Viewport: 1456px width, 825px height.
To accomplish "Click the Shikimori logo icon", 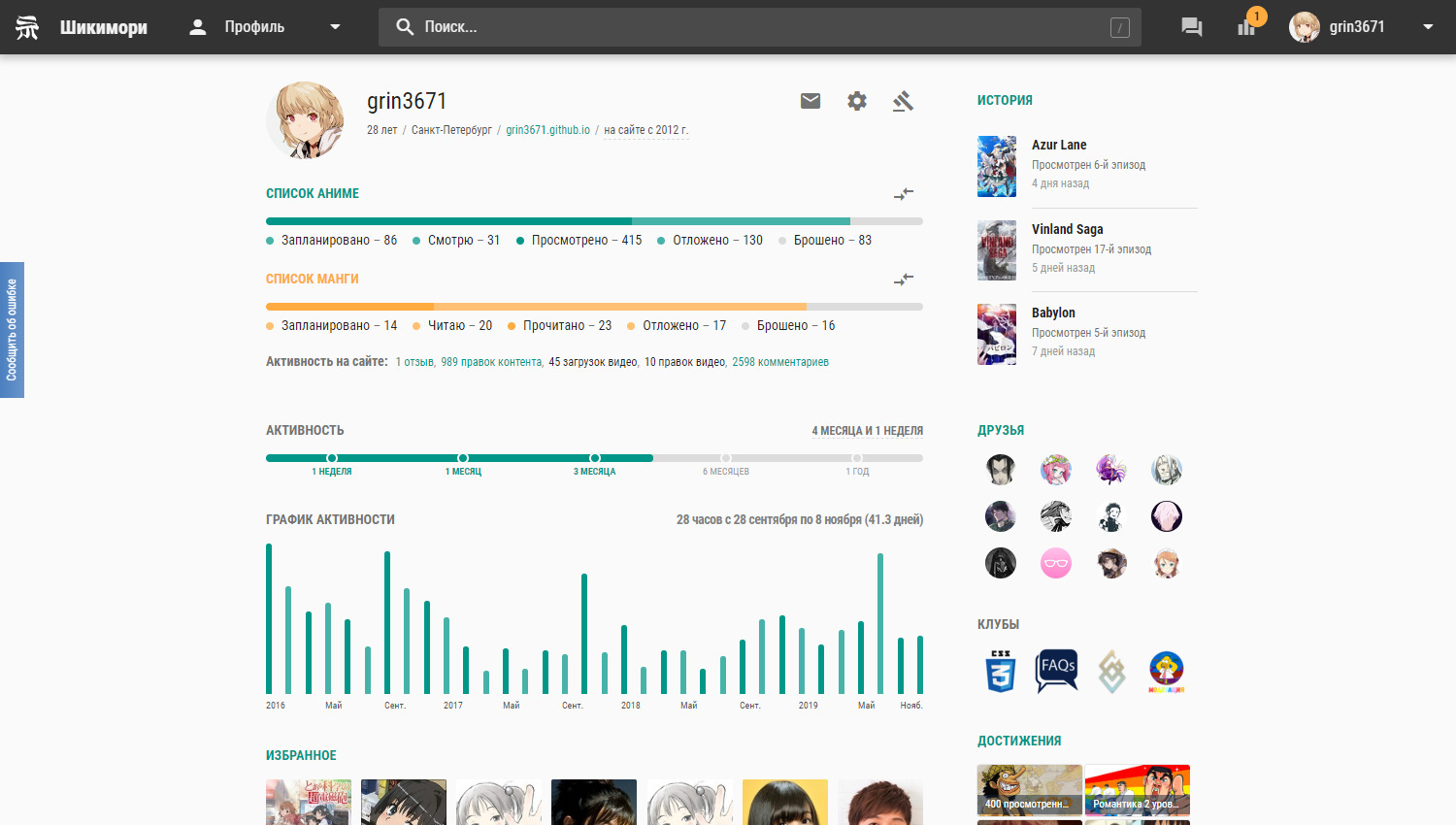I will click(x=27, y=27).
